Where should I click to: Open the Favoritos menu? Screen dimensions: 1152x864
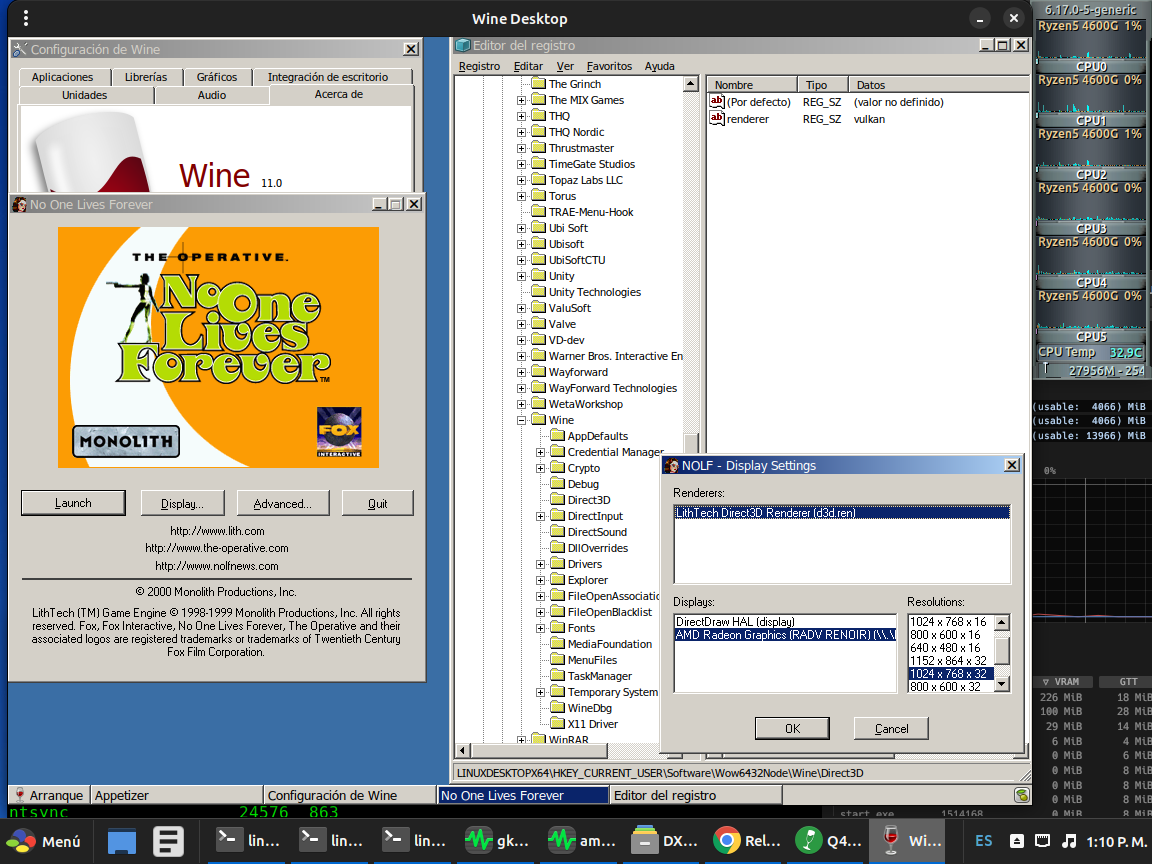click(x=609, y=66)
